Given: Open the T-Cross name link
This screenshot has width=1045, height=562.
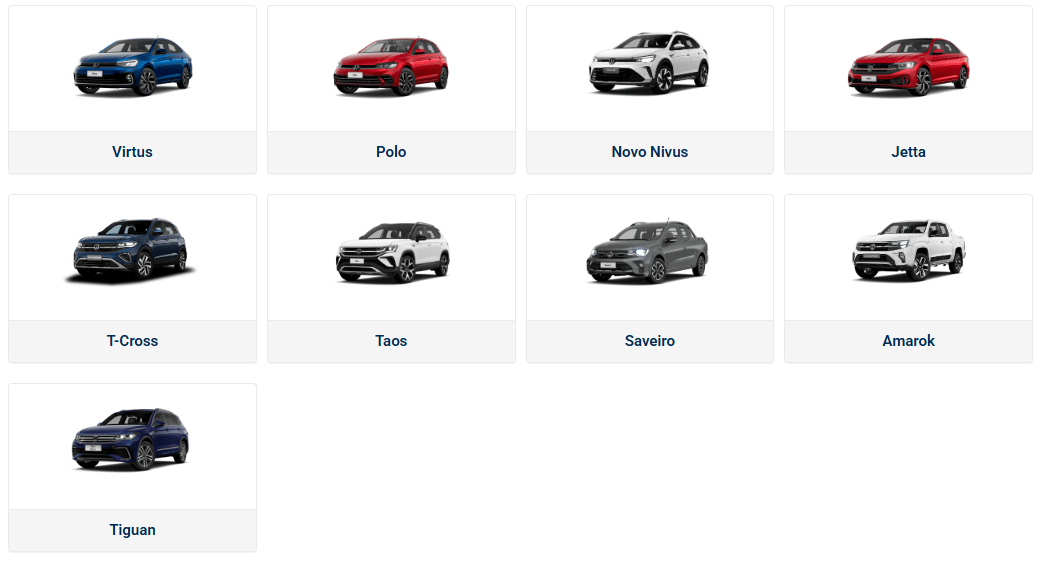Looking at the screenshot, I should coord(133,341).
